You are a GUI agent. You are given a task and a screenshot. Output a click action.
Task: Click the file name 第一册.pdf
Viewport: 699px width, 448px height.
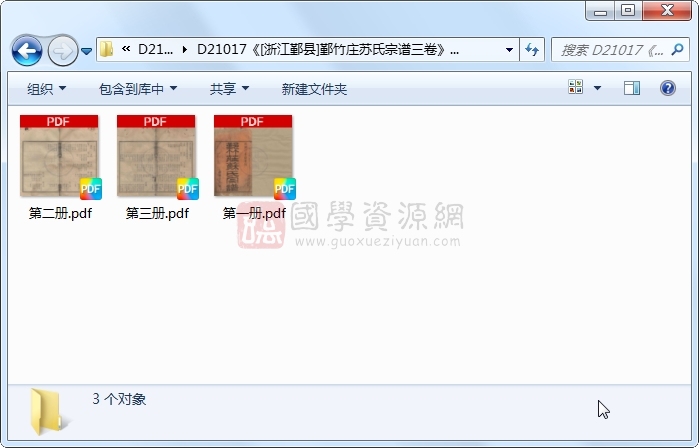click(x=254, y=214)
